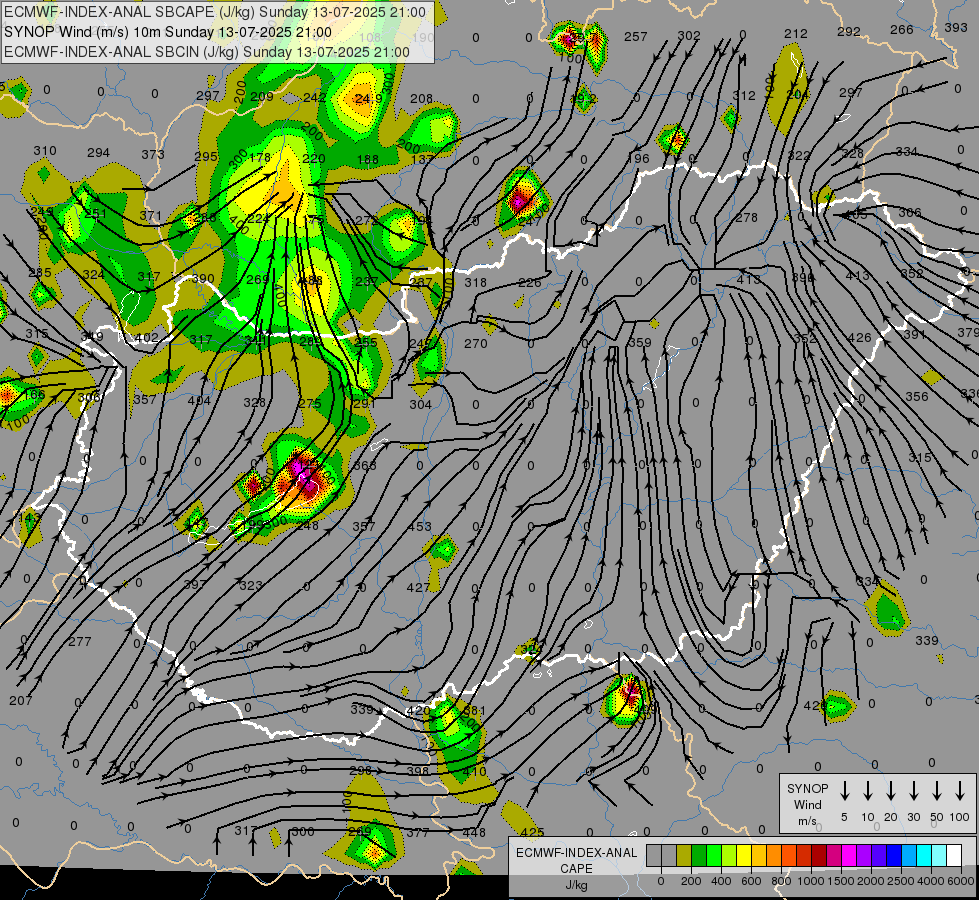Pick the pure blue CAPE legend swatch
This screenshot has width=979, height=900.
[x=894, y=855]
